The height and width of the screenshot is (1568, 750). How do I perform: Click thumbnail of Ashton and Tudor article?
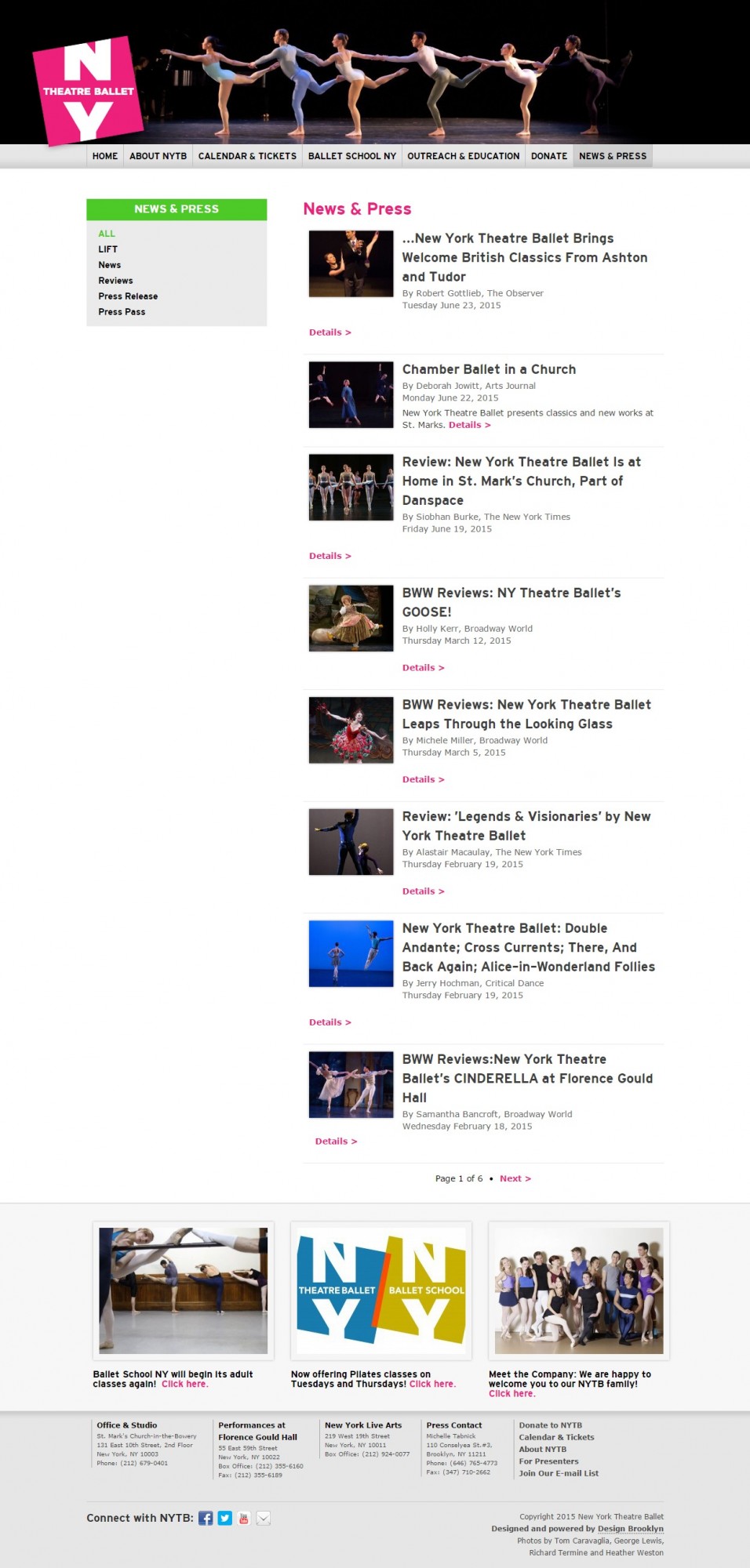click(x=351, y=263)
